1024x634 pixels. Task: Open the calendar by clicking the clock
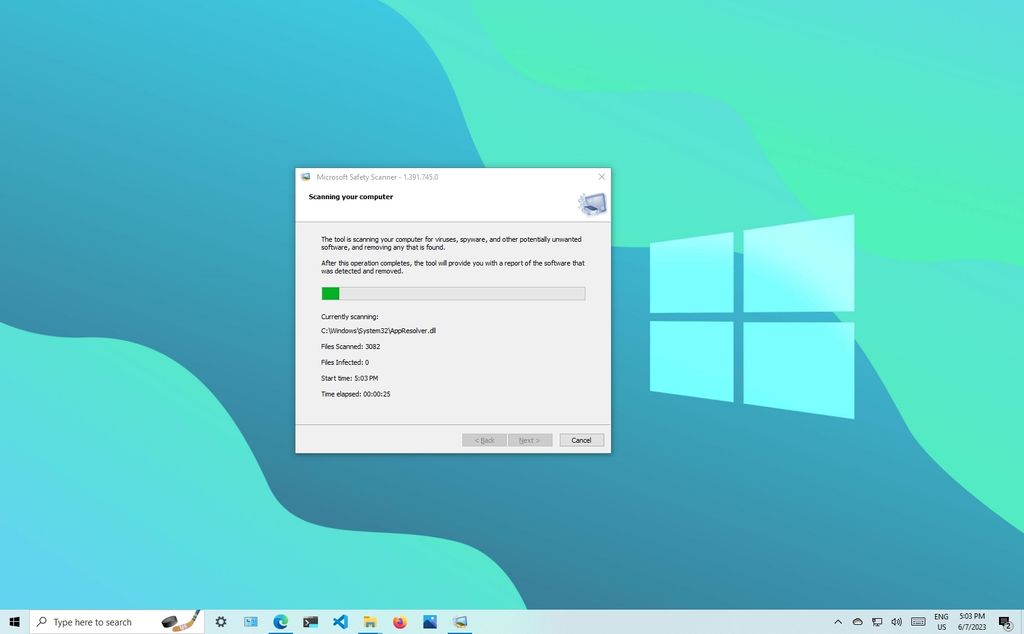(x=972, y=621)
